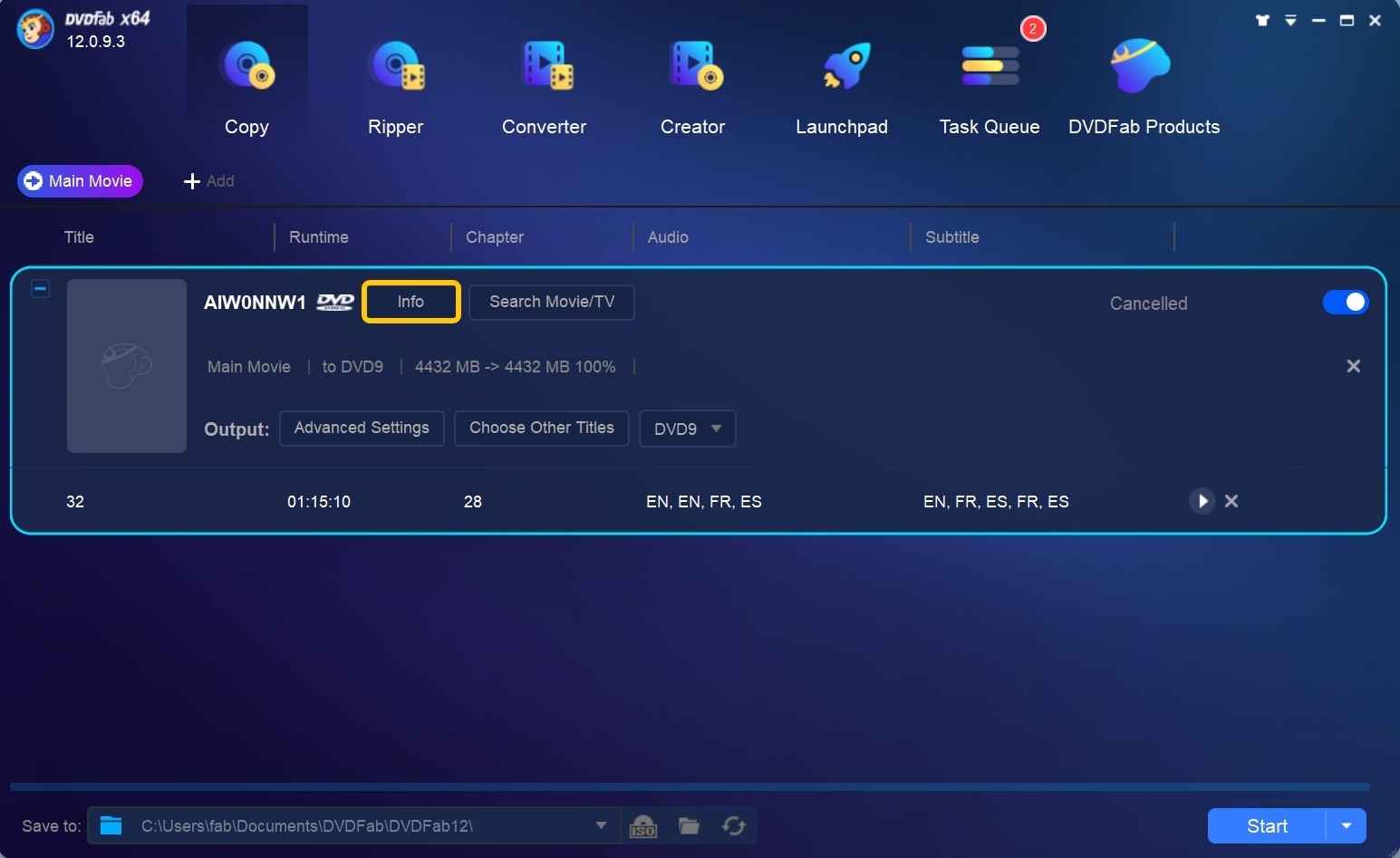
Task: Click the 4432 MB size ratio text
Action: pyautogui.click(x=515, y=367)
